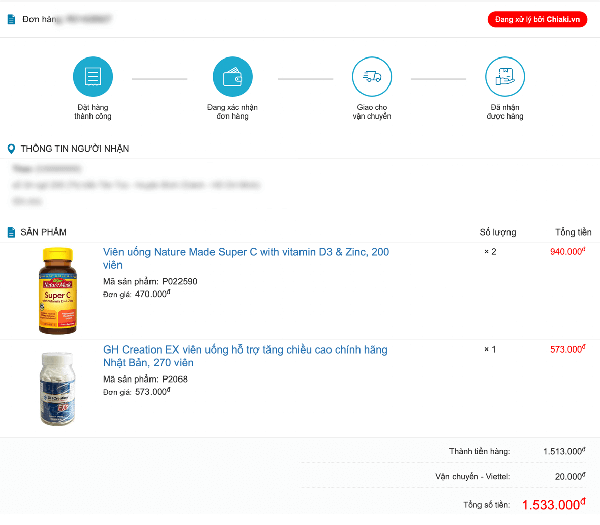Click the 573.000đ line total for GH Creation
This screenshot has height=525, width=600.
pos(567,349)
